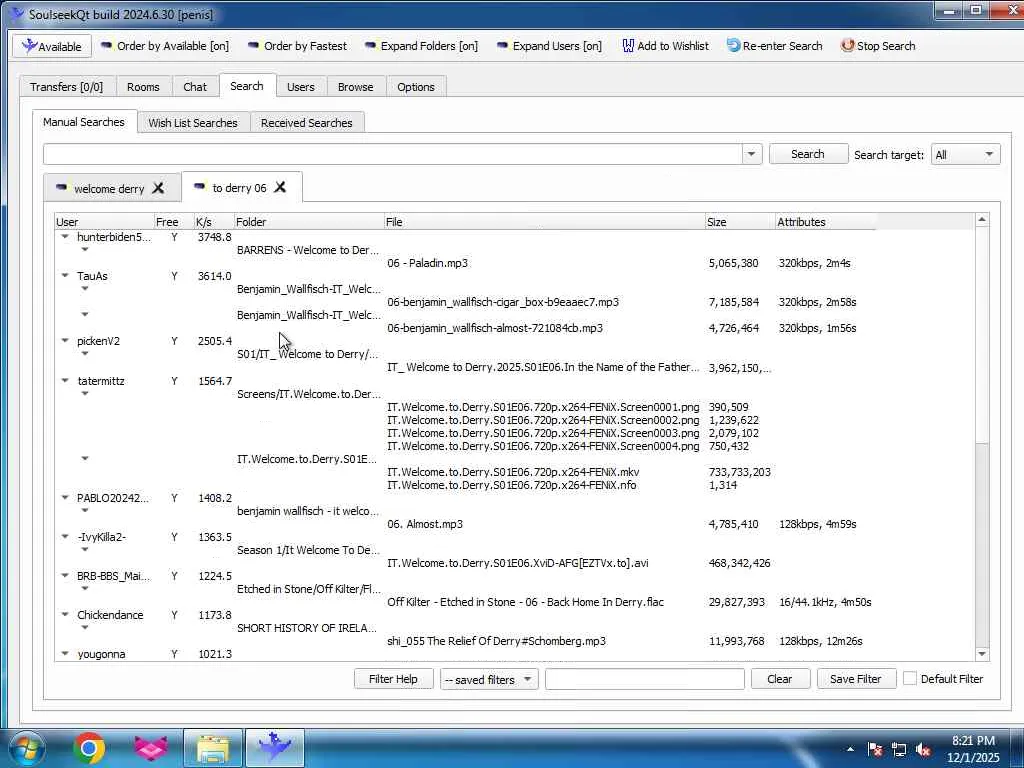Collapse user tatermittz results

pyautogui.click(x=65, y=381)
